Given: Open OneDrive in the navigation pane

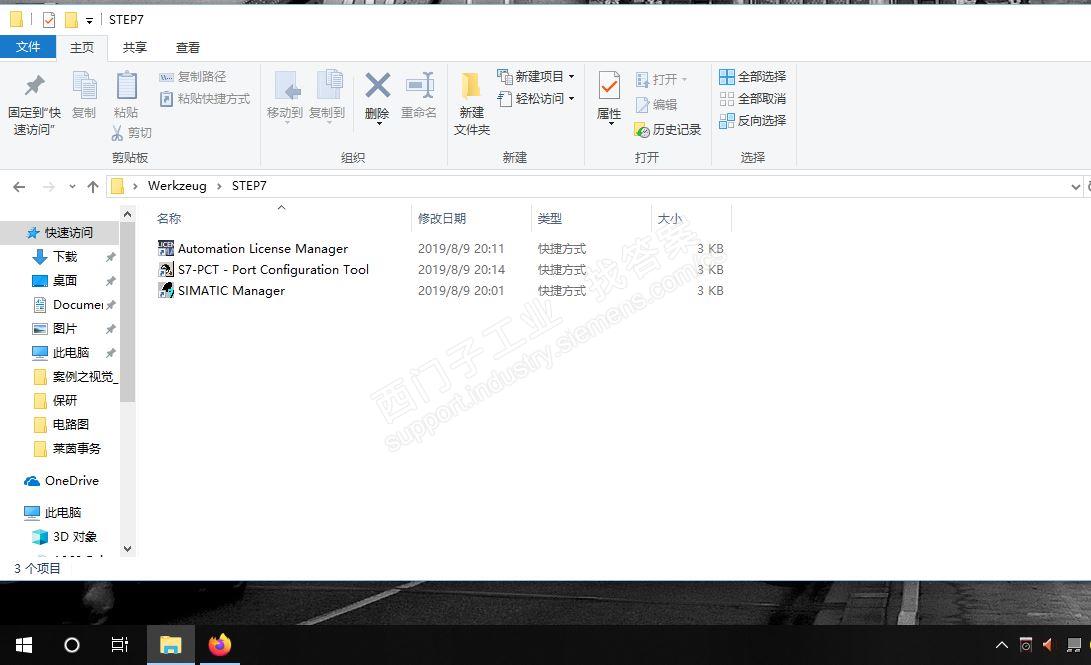Looking at the screenshot, I should [x=61, y=481].
